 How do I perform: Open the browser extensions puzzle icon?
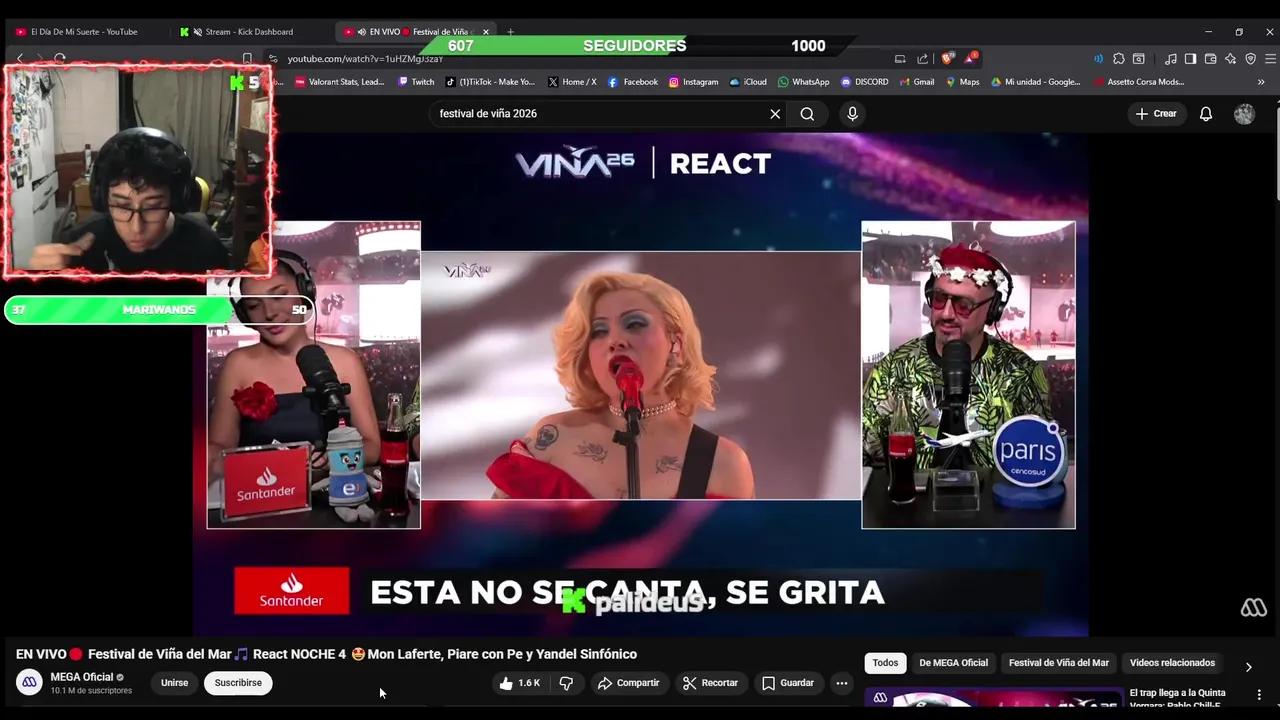[x=1119, y=59]
